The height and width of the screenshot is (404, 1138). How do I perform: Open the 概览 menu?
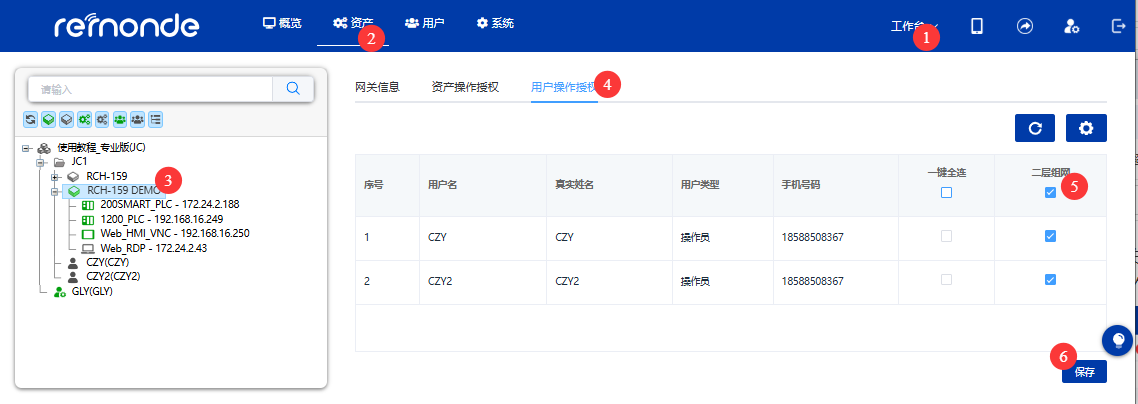click(x=282, y=23)
